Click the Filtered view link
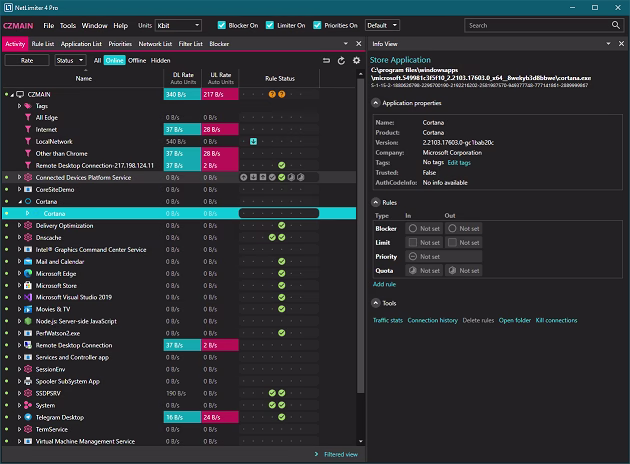Viewport: 630px width, 464px height. [341, 454]
